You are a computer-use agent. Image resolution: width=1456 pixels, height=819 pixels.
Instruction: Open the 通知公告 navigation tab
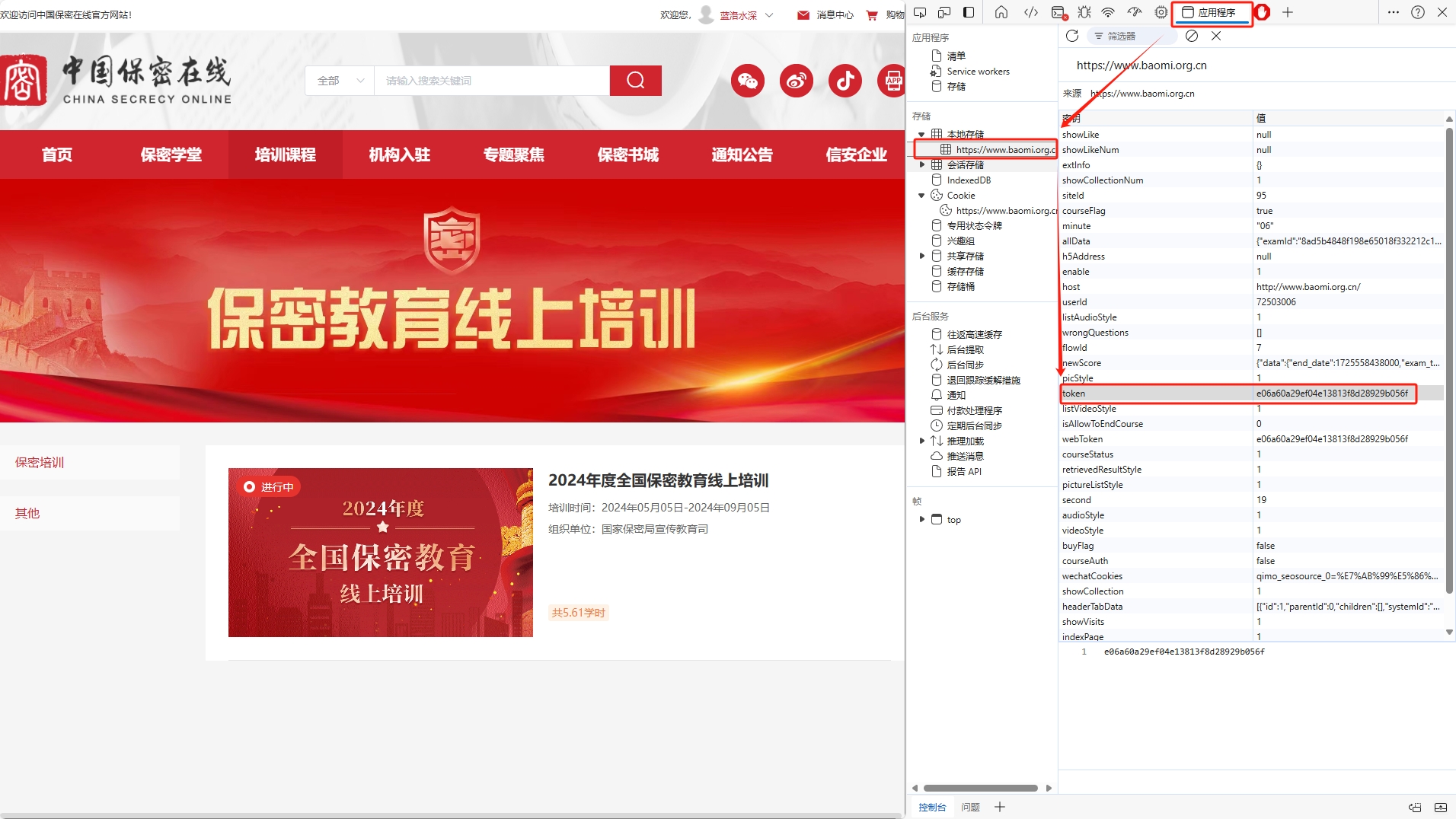point(742,155)
